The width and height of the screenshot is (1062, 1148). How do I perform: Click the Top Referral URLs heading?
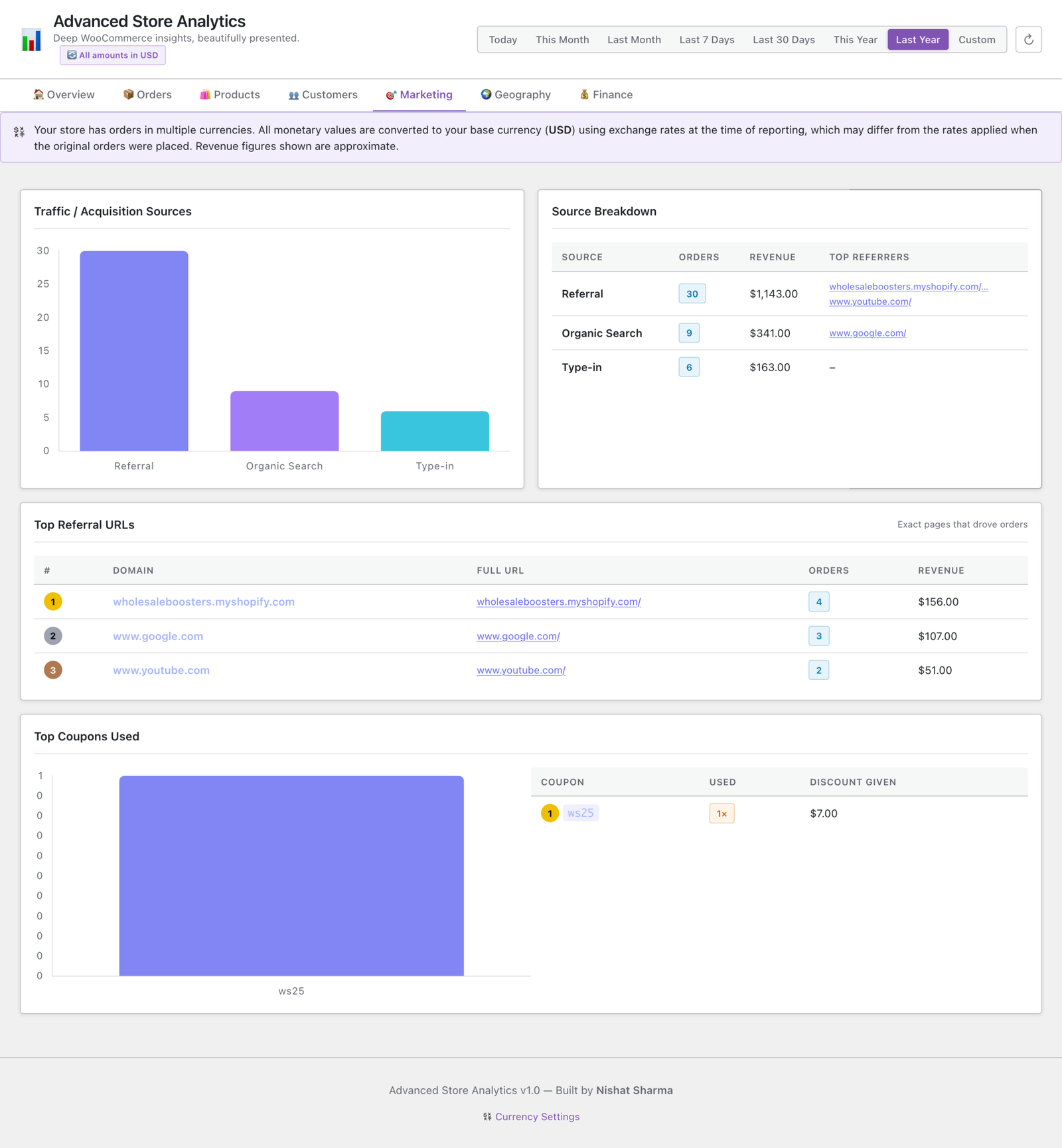coord(84,525)
